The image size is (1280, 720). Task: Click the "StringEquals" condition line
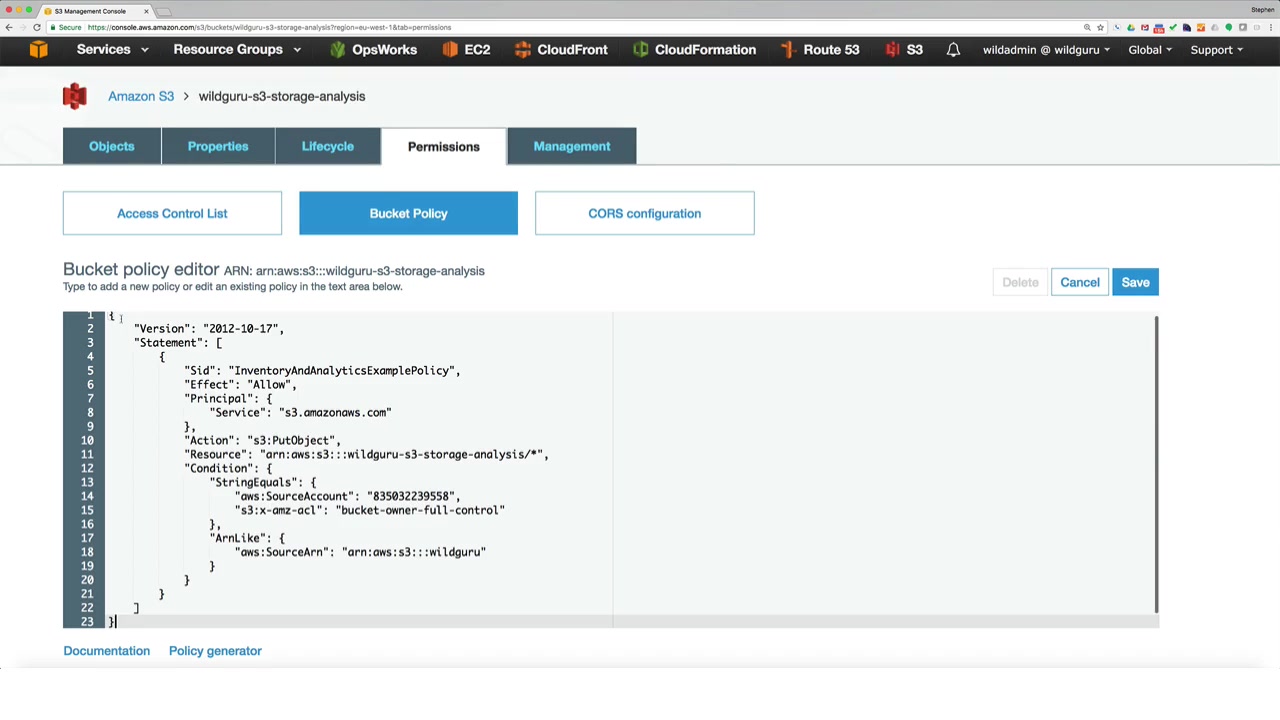(263, 482)
